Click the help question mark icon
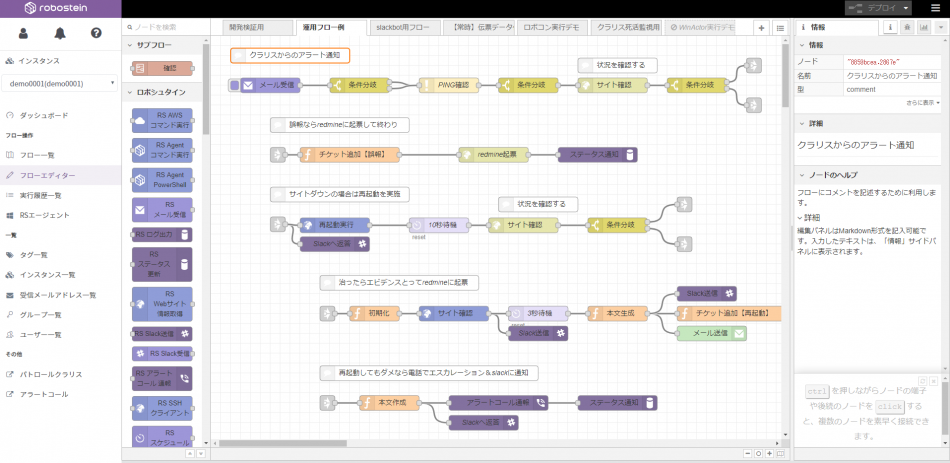Viewport: 950px width, 463px height. coord(96,33)
